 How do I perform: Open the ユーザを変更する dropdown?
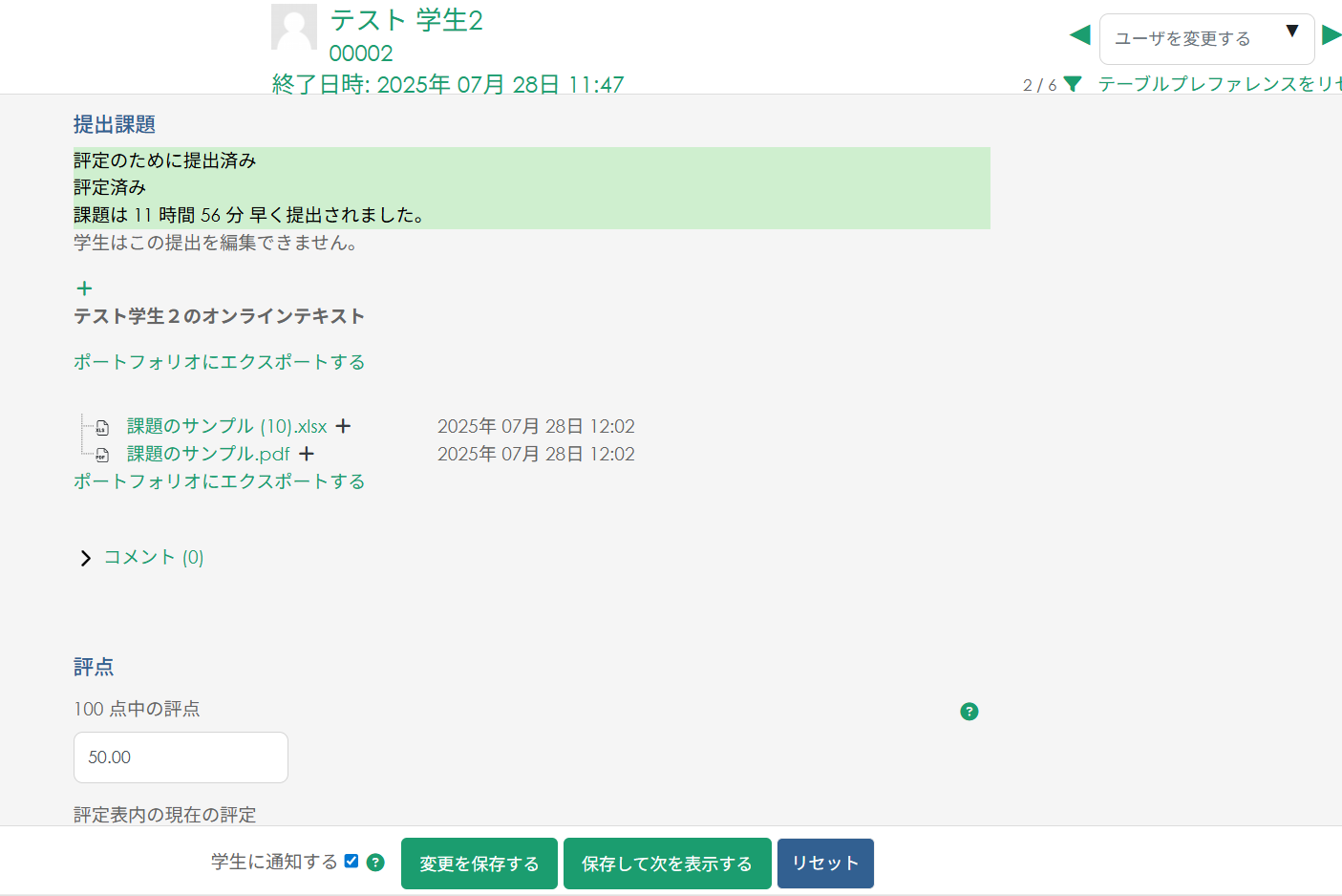(x=1206, y=38)
